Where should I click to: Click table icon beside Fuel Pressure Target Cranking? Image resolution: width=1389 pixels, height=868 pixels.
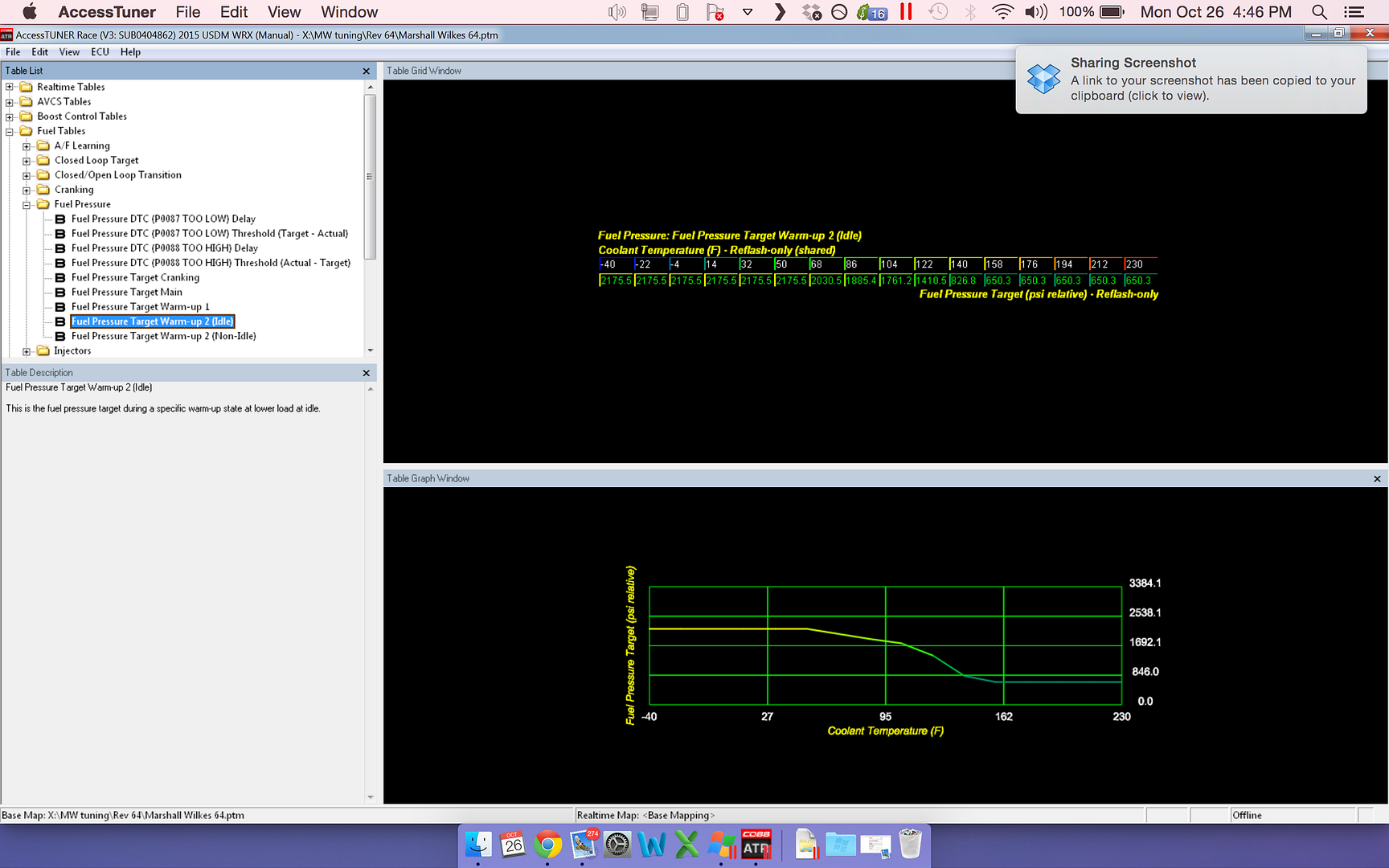pos(60,277)
